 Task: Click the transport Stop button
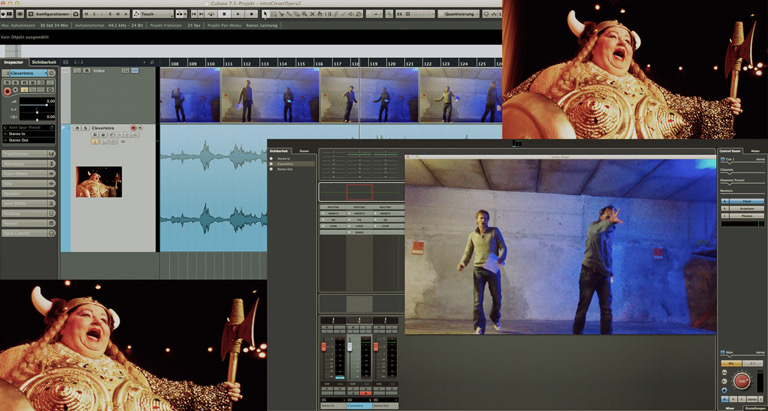pos(224,14)
